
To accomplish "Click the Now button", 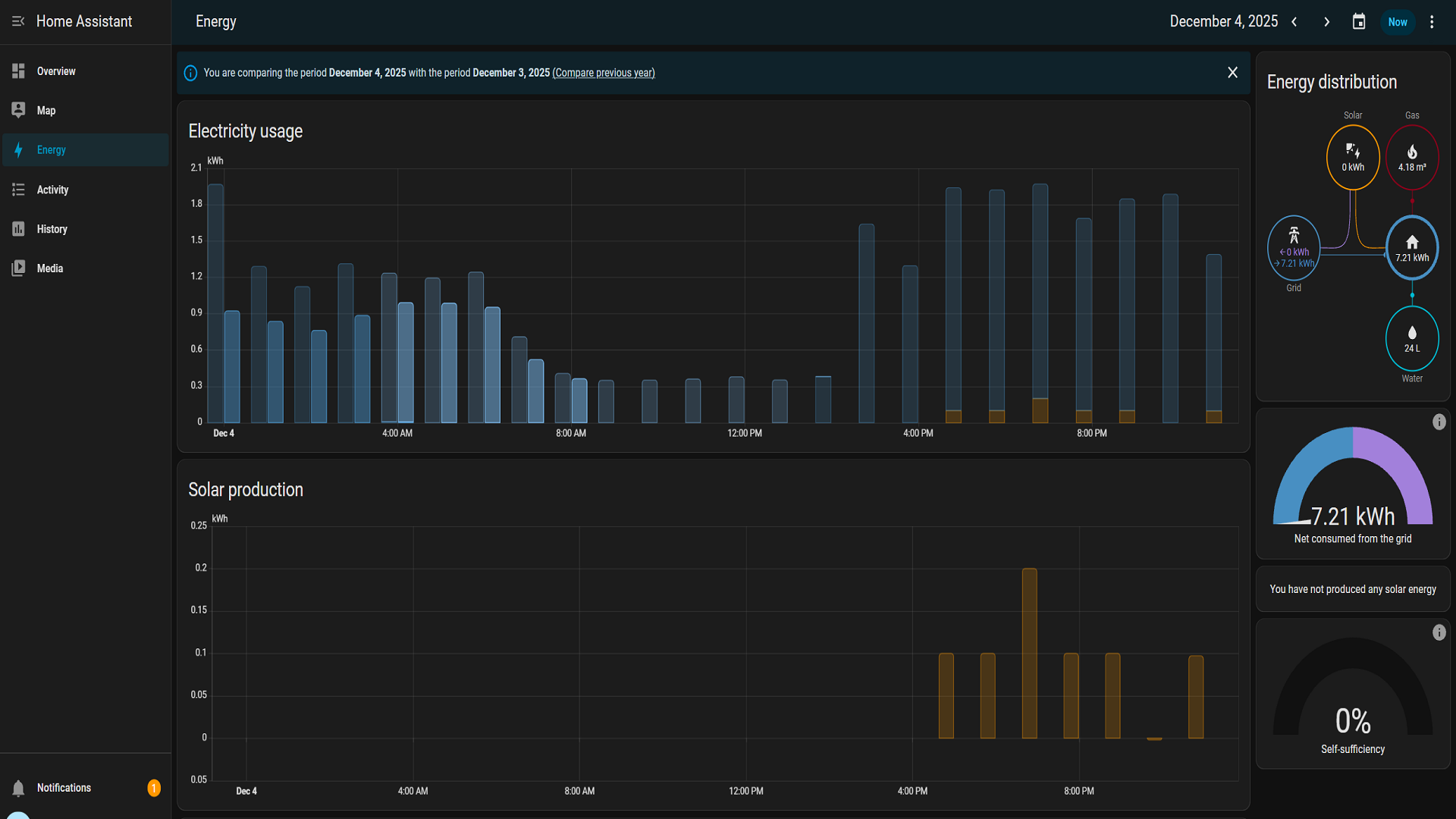I will click(x=1397, y=22).
